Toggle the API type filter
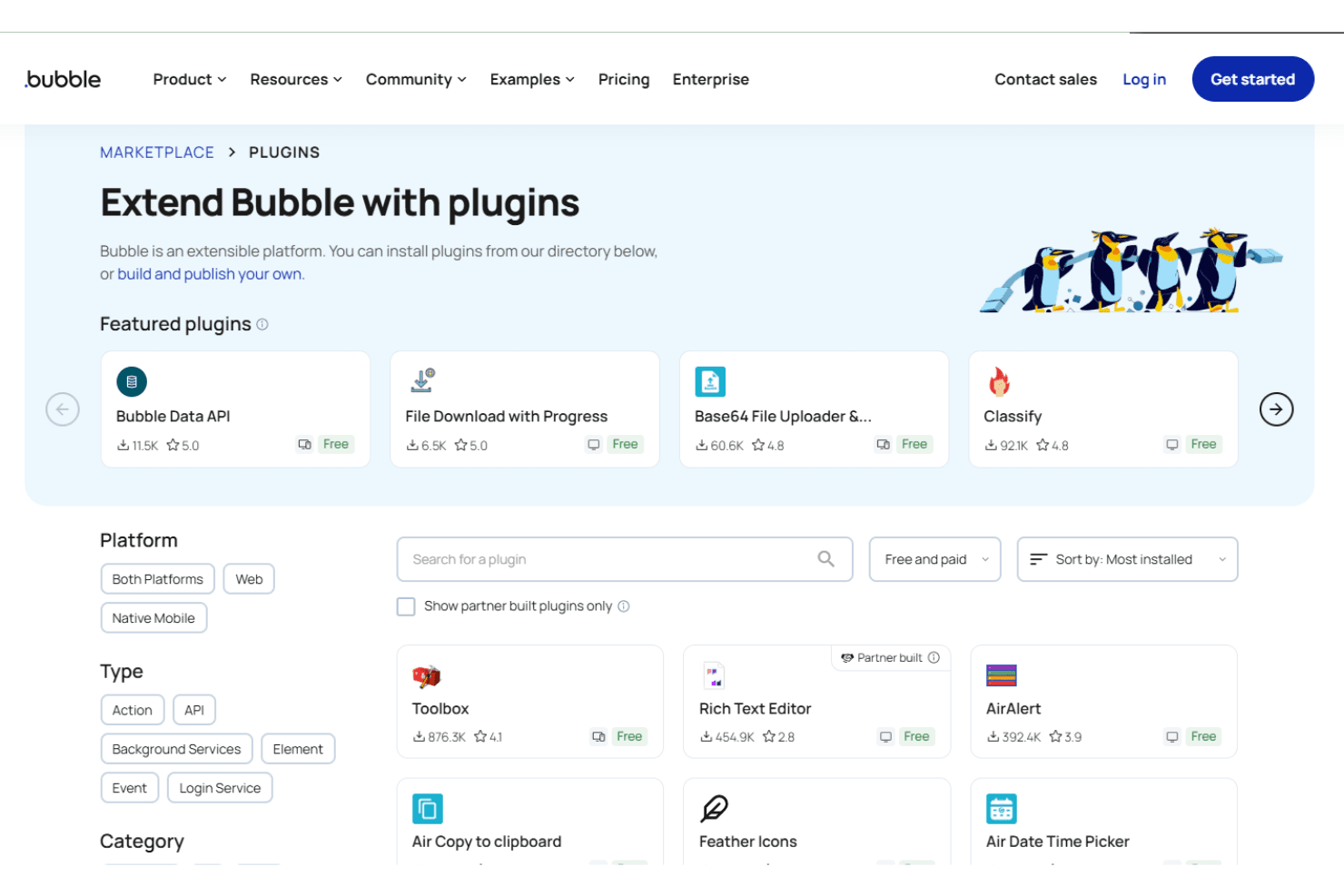This screenshot has width=1344, height=896. [x=194, y=710]
